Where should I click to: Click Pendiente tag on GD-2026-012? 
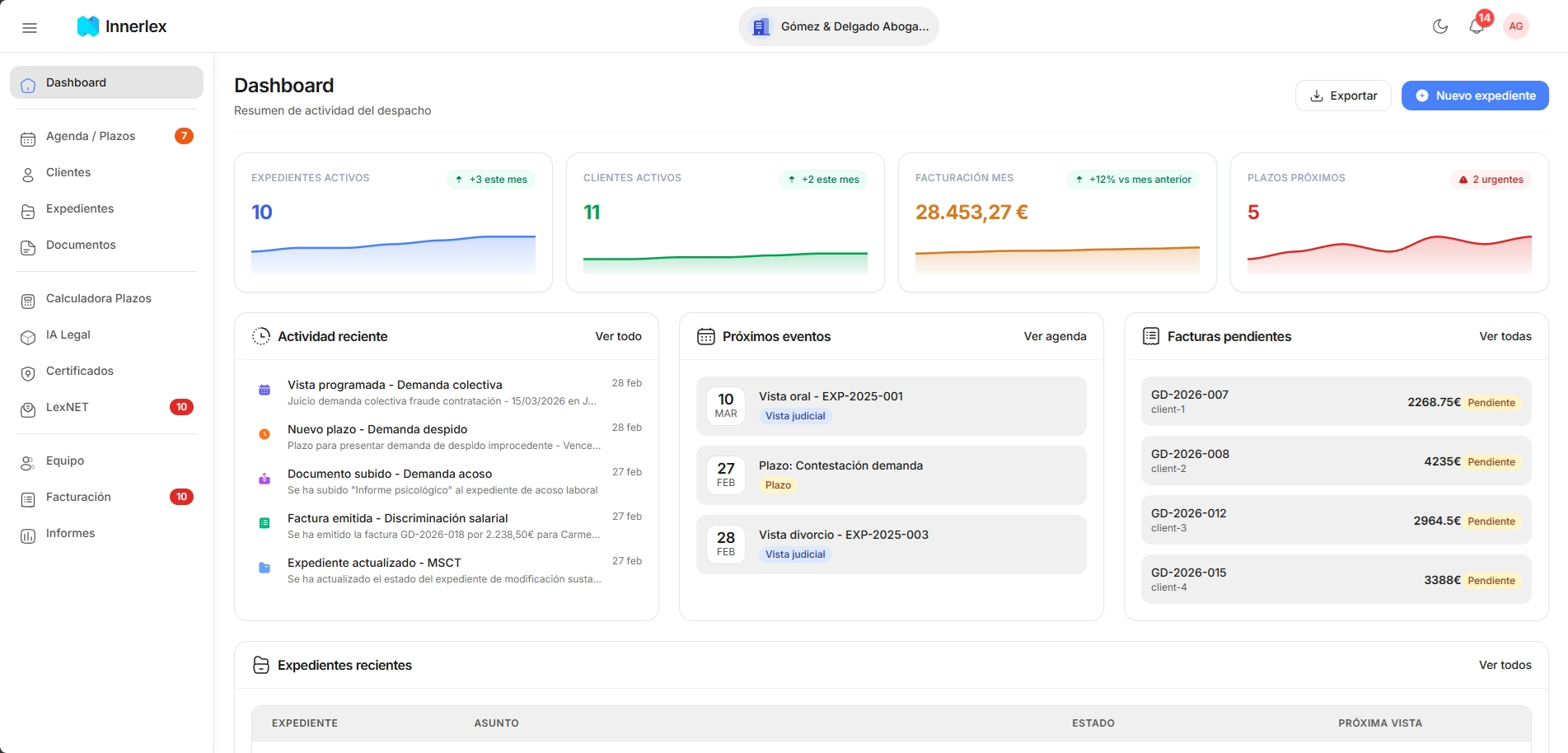(x=1491, y=521)
